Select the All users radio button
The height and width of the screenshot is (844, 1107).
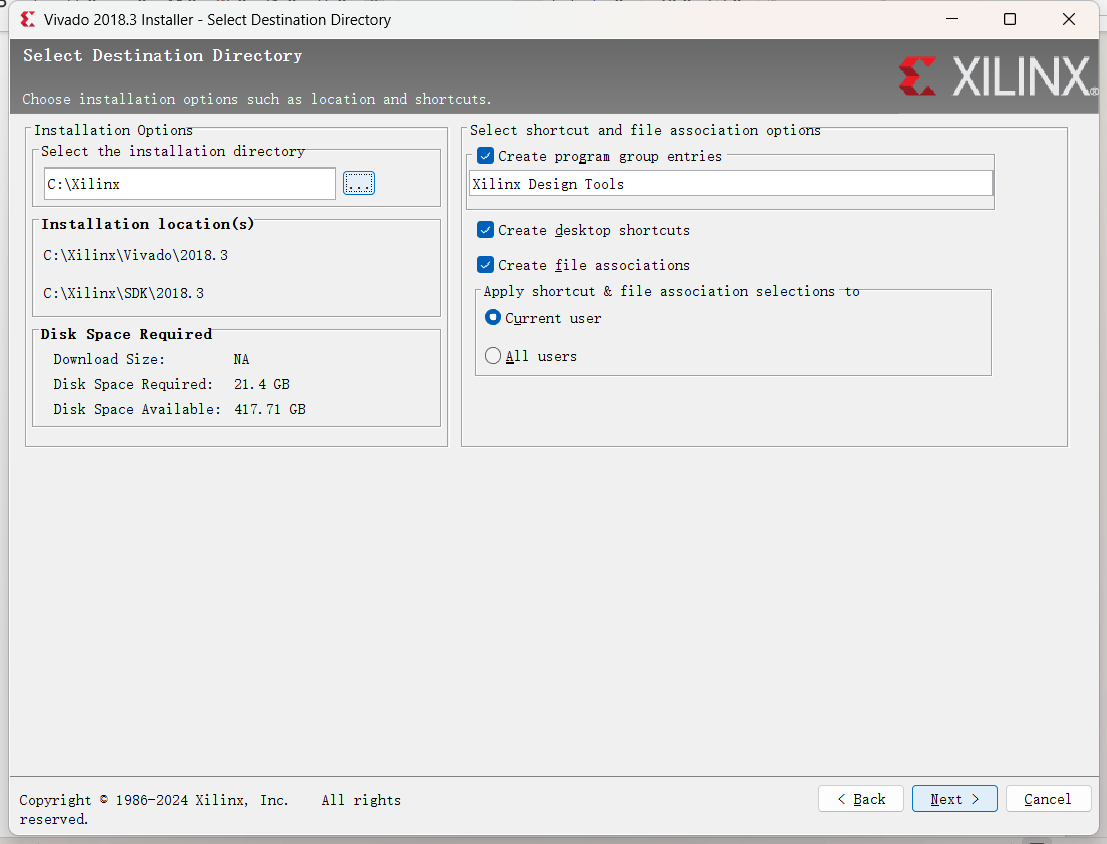click(493, 355)
